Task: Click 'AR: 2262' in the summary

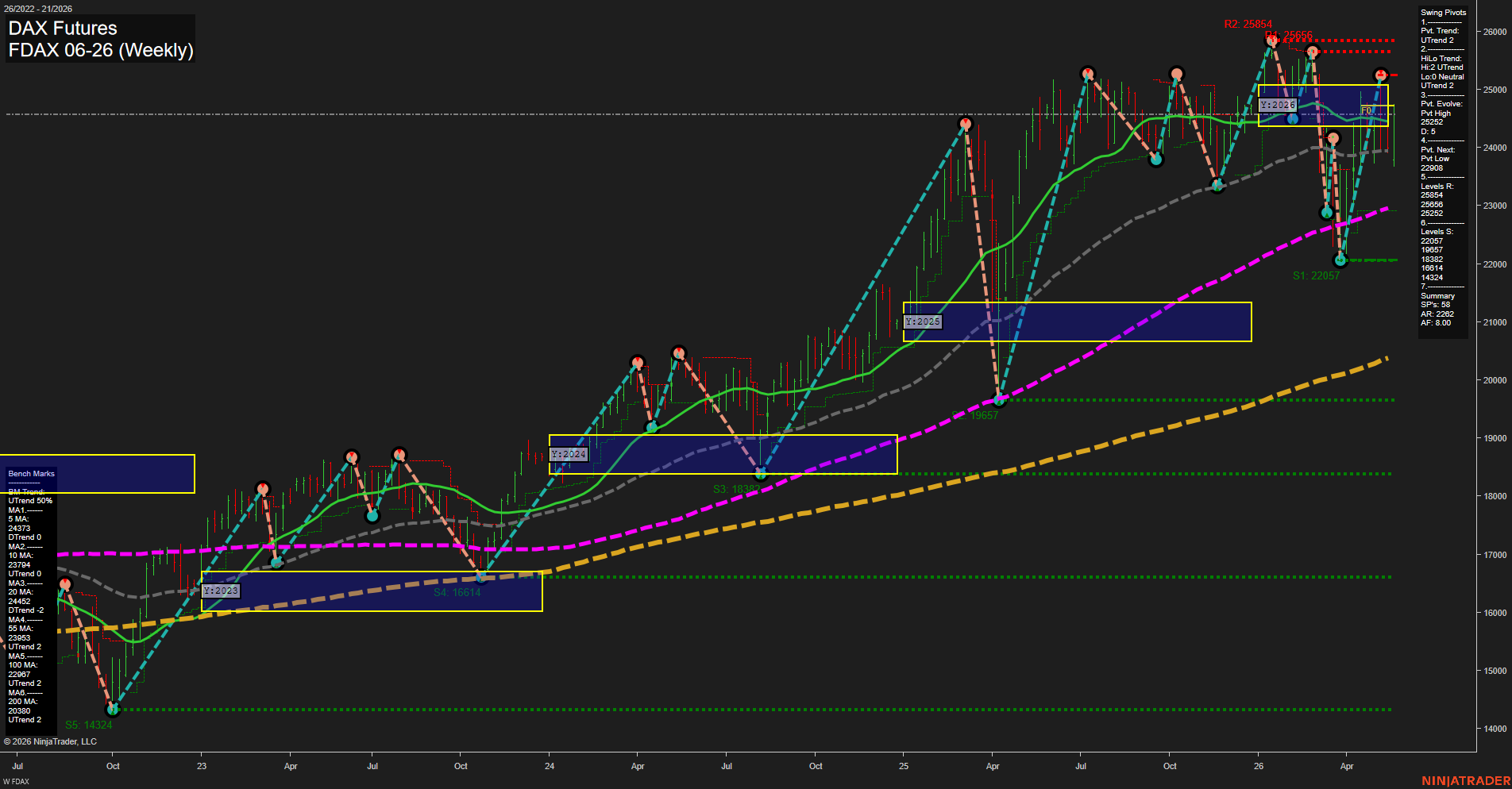Action: coord(1437,314)
